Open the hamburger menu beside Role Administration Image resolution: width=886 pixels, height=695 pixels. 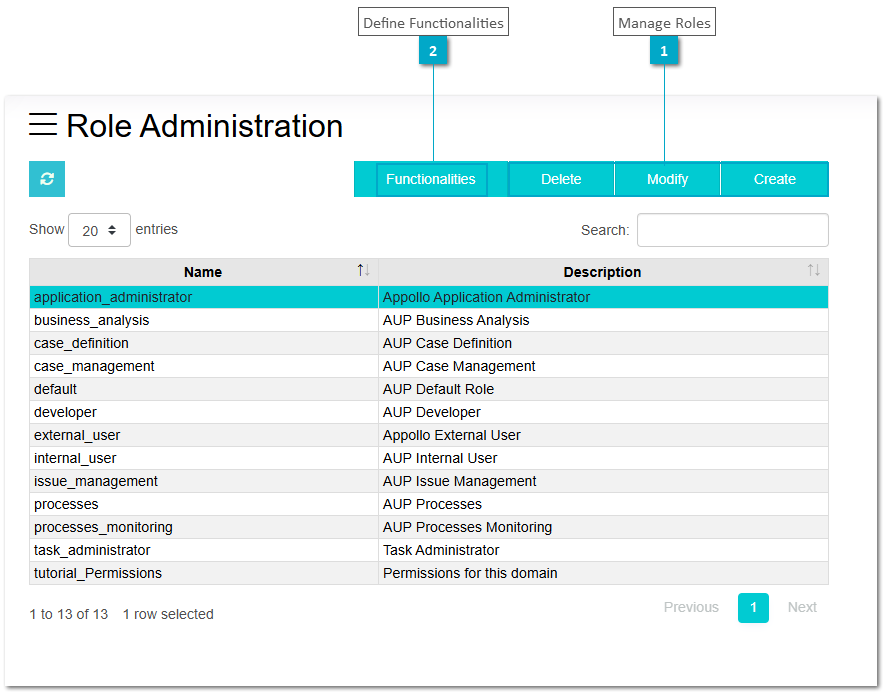pyautogui.click(x=43, y=124)
